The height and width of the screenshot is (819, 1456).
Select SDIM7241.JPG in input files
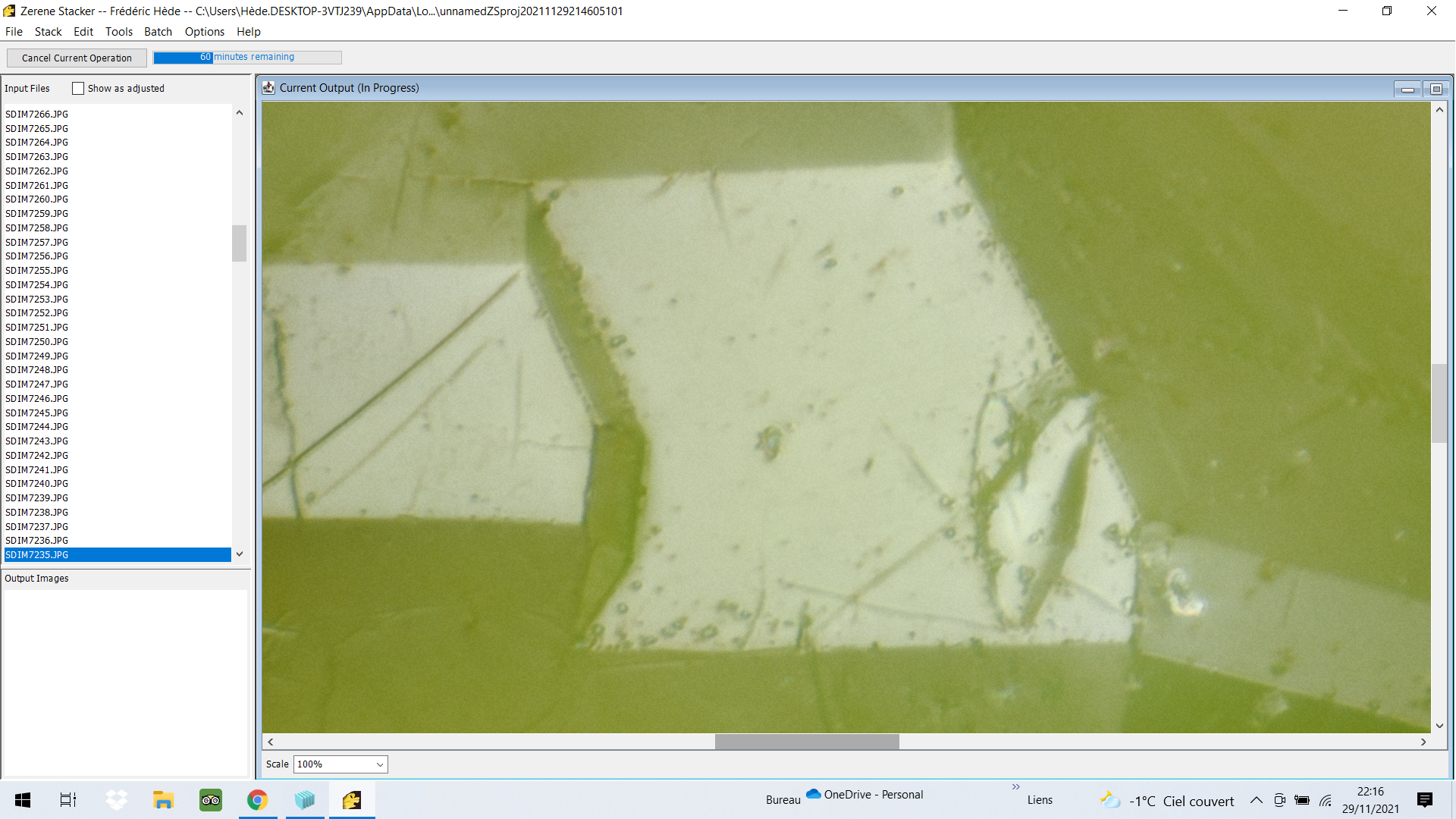118,470
